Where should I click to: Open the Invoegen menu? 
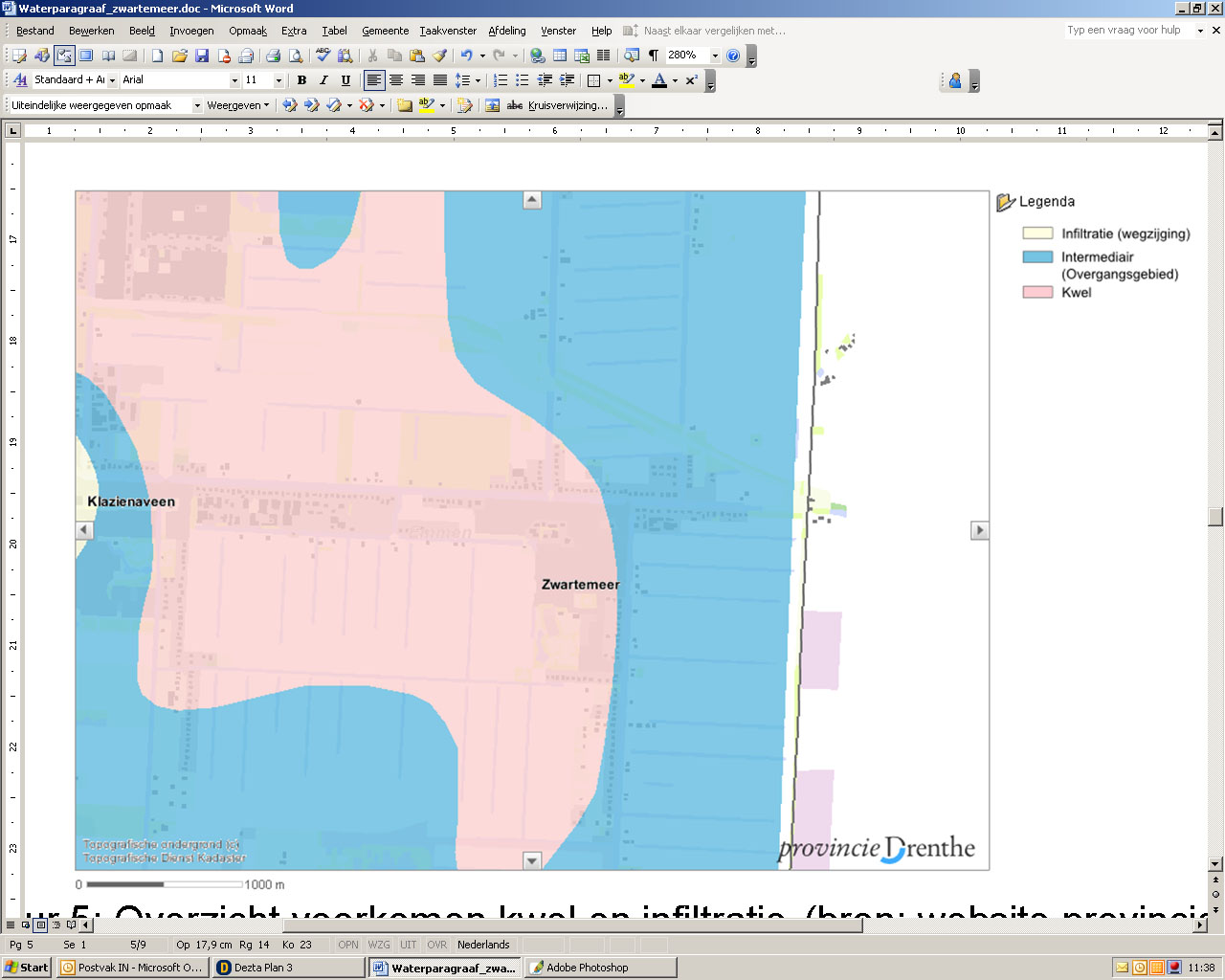point(191,31)
